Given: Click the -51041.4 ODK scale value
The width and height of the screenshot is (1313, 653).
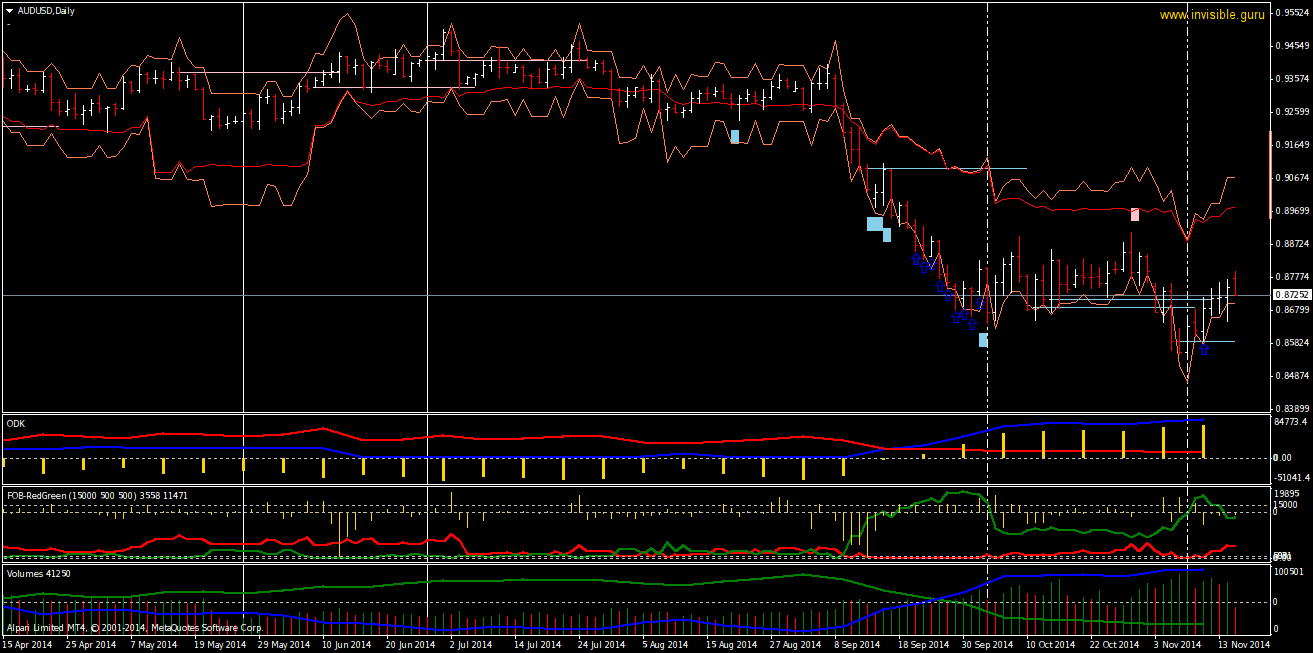Looking at the screenshot, I should (1291, 478).
